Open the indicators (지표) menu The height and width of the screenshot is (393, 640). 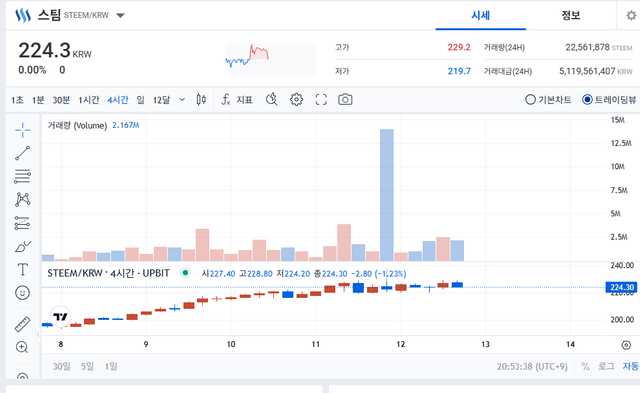(237, 100)
